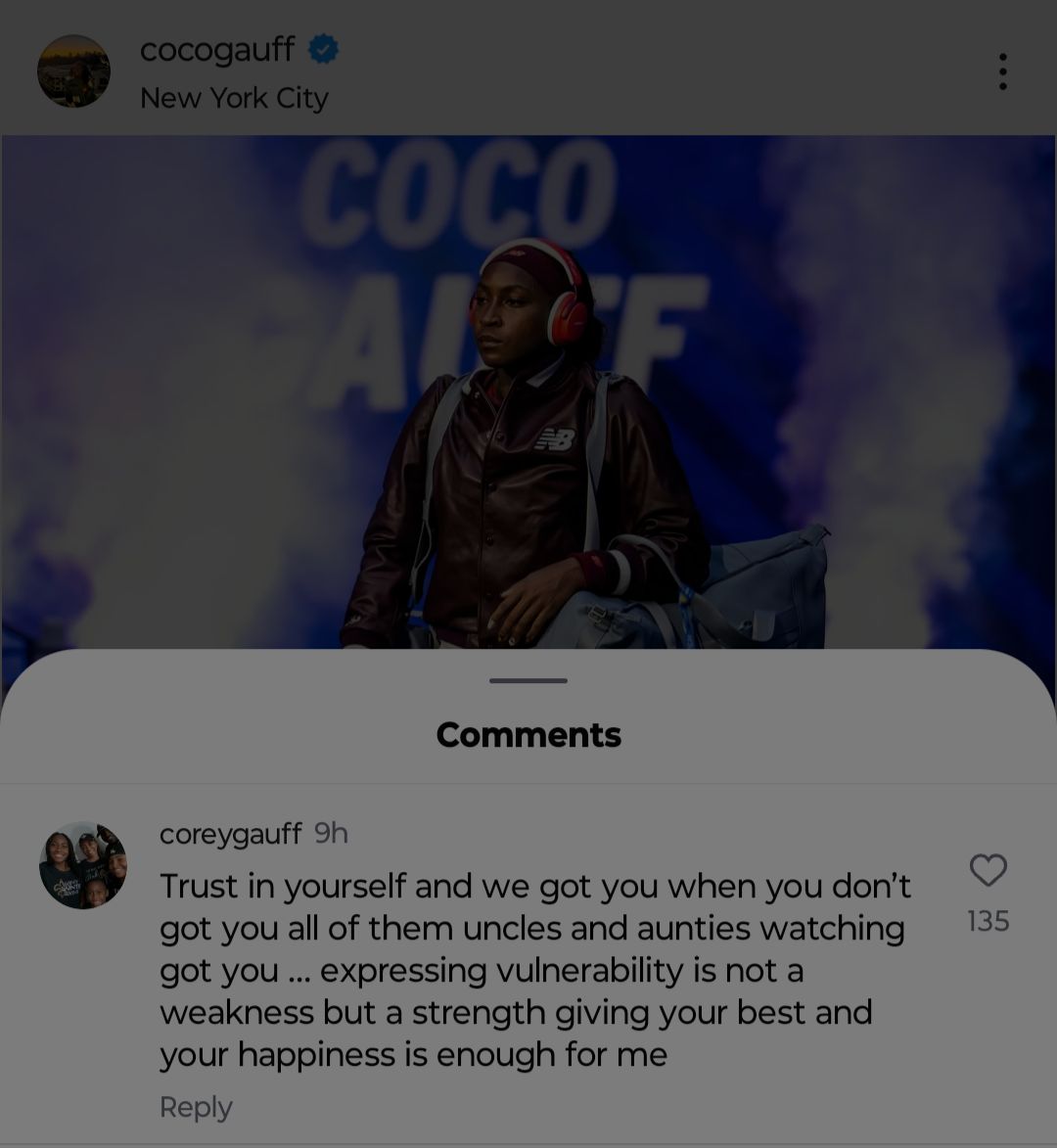The image size is (1057, 1148).
Task: Tap the 9h timestamp on the comment
Action: (x=331, y=834)
